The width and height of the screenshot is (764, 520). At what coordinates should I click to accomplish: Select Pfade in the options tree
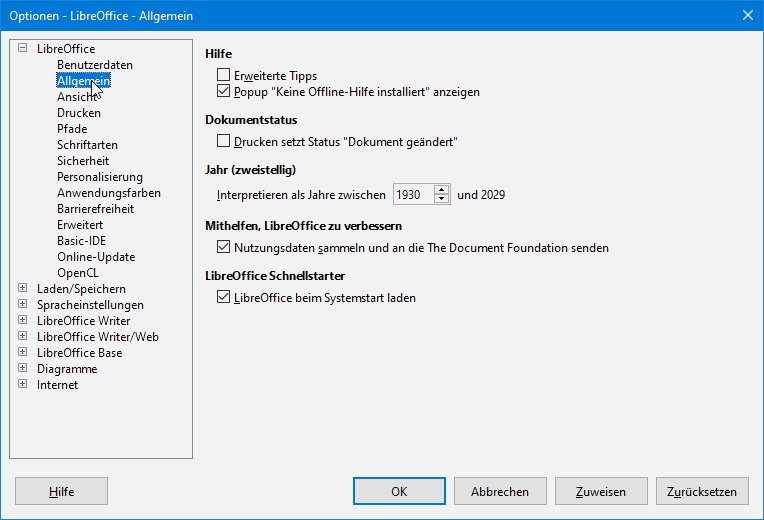coord(72,129)
